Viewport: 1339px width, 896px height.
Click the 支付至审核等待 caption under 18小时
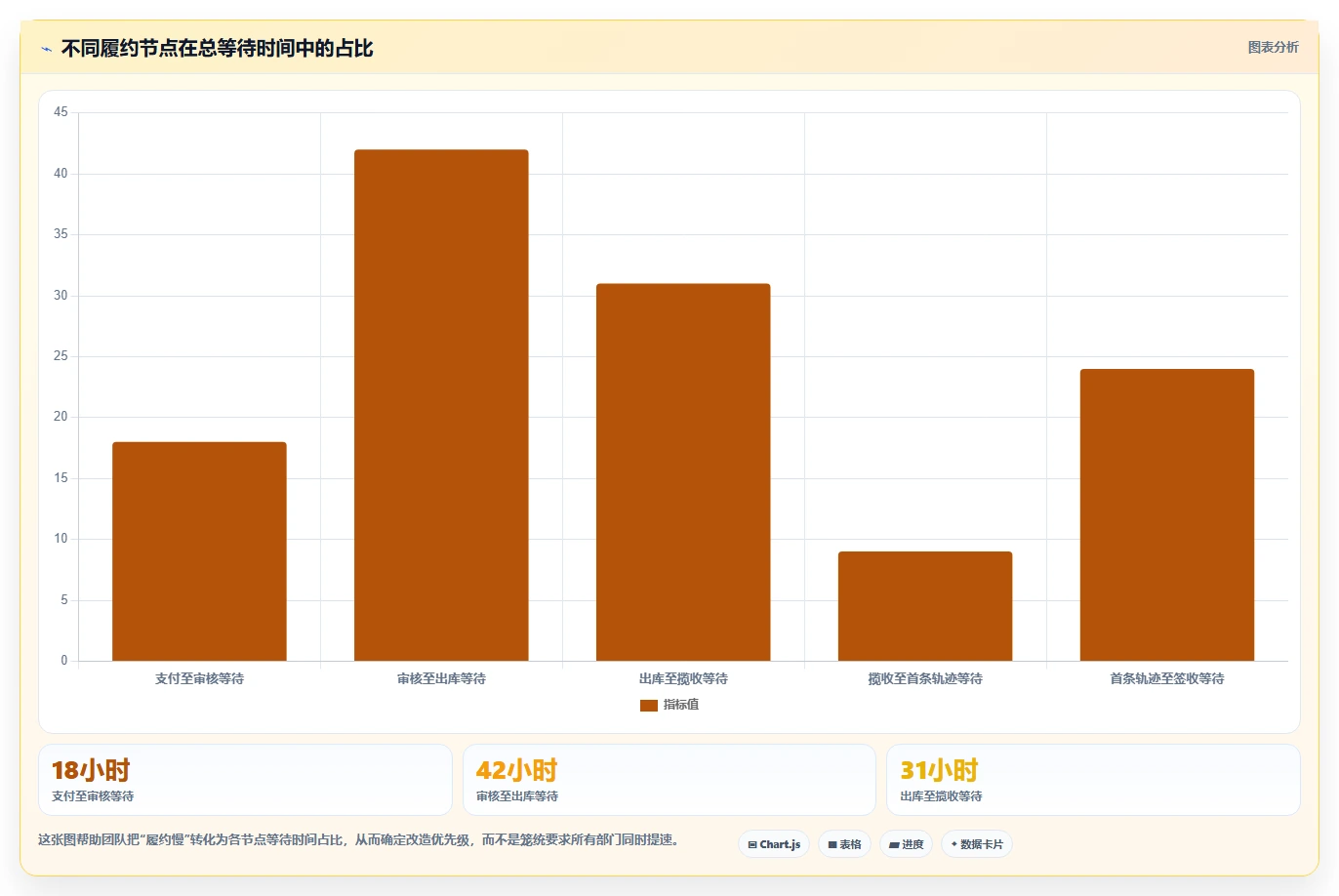coord(93,796)
